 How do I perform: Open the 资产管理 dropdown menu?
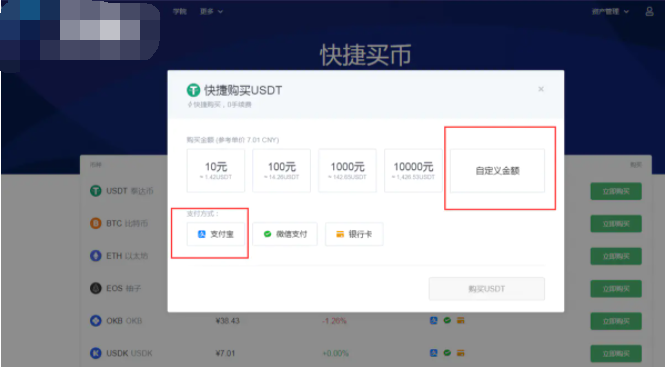tap(610, 11)
